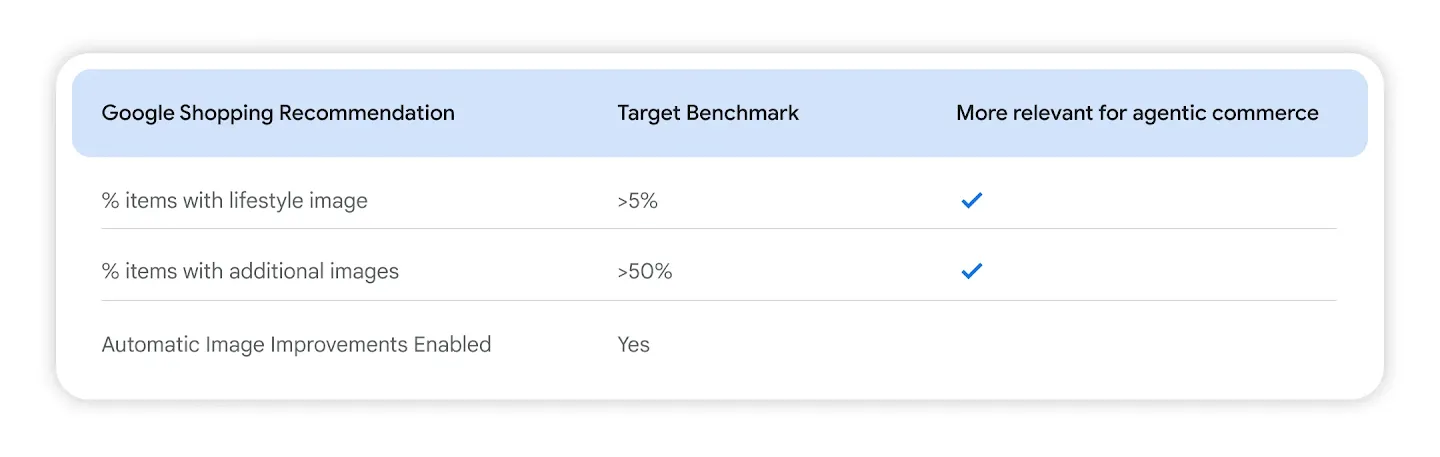Viewport: 1440px width, 457px height.
Task: Click the divider line under the lifestyle image row
Action: tap(719, 229)
